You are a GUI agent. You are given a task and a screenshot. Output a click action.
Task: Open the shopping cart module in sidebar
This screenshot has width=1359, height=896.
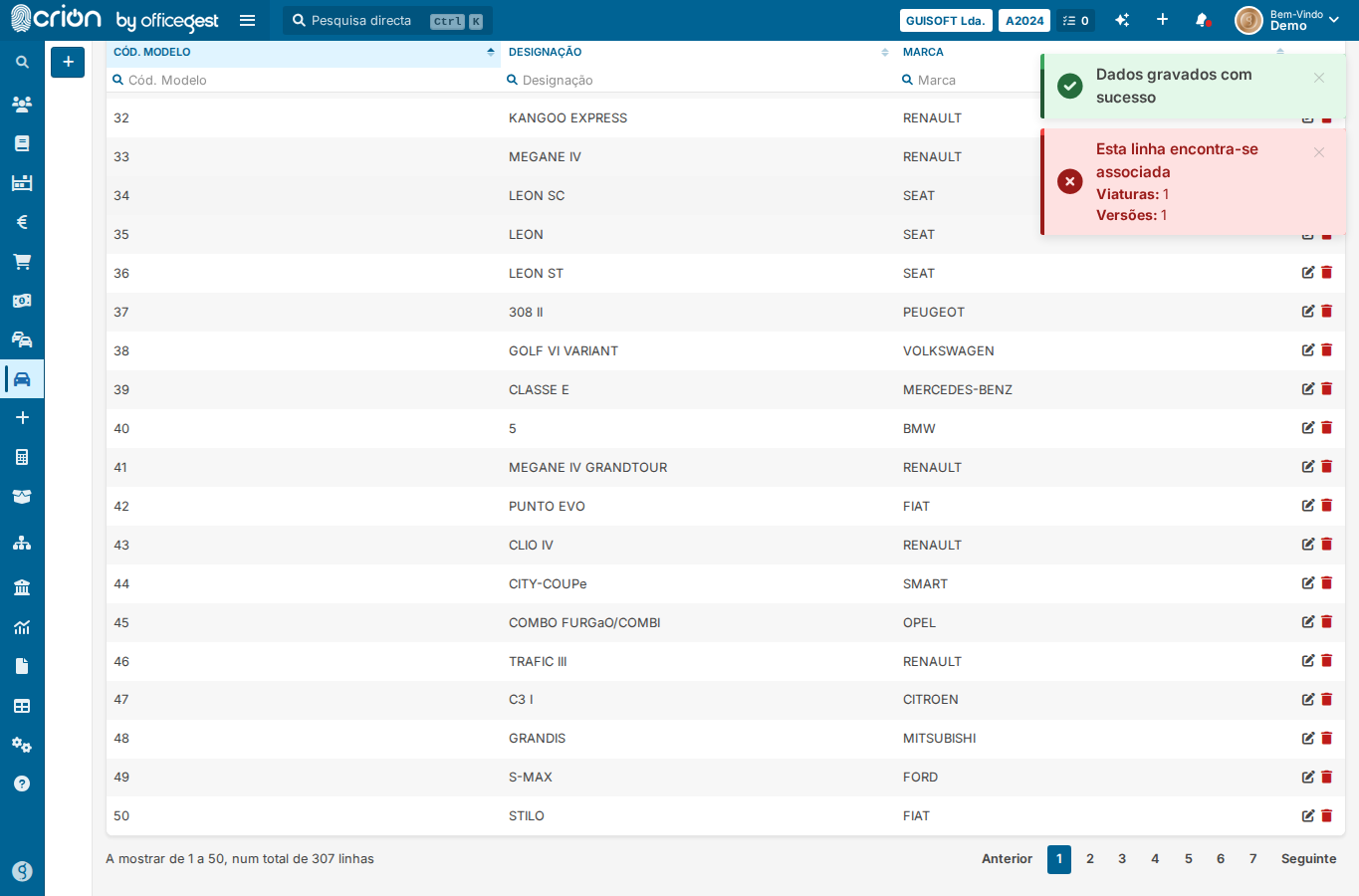pyautogui.click(x=22, y=262)
